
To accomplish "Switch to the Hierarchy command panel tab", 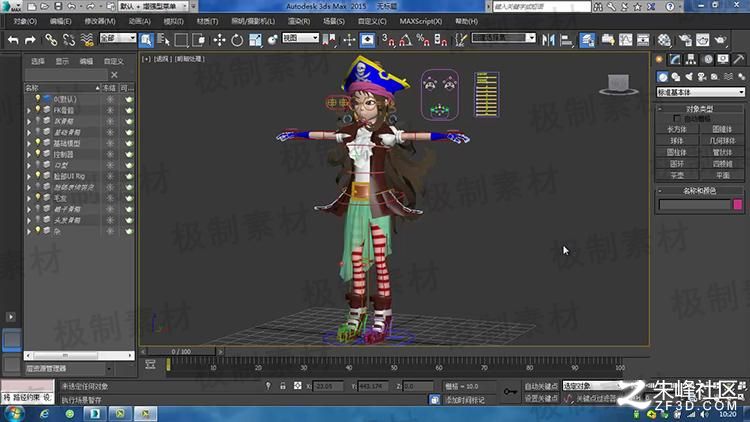I will (x=691, y=59).
